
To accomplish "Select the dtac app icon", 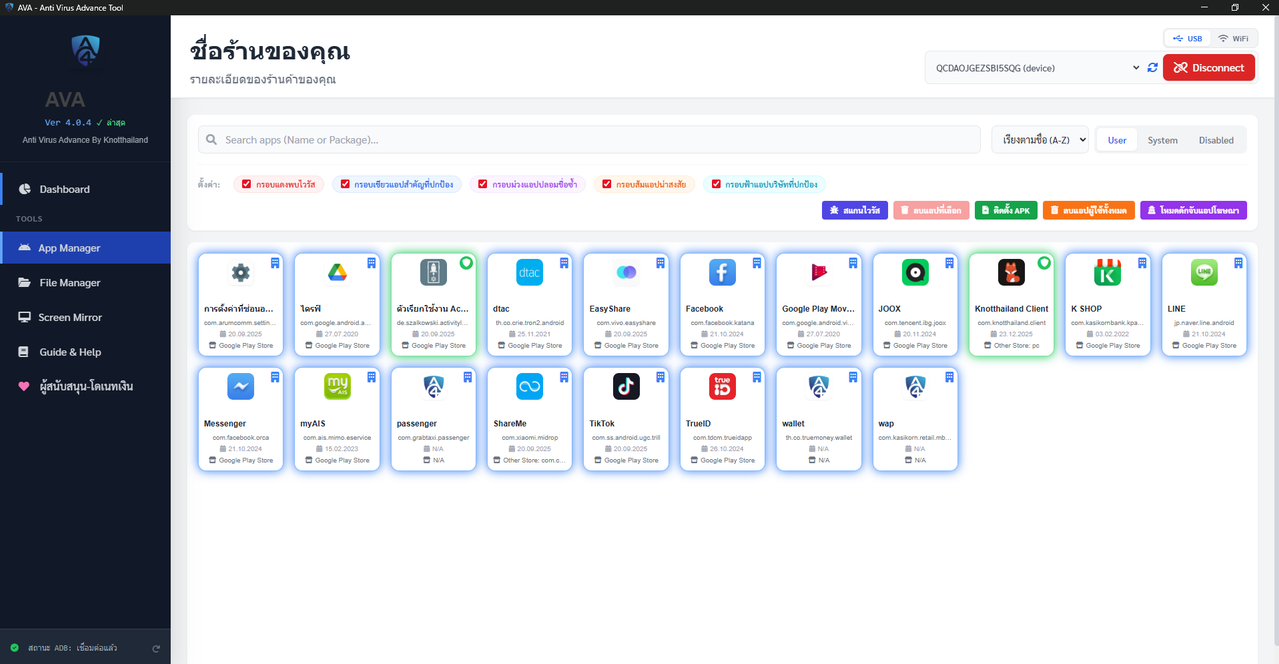I will (529, 272).
